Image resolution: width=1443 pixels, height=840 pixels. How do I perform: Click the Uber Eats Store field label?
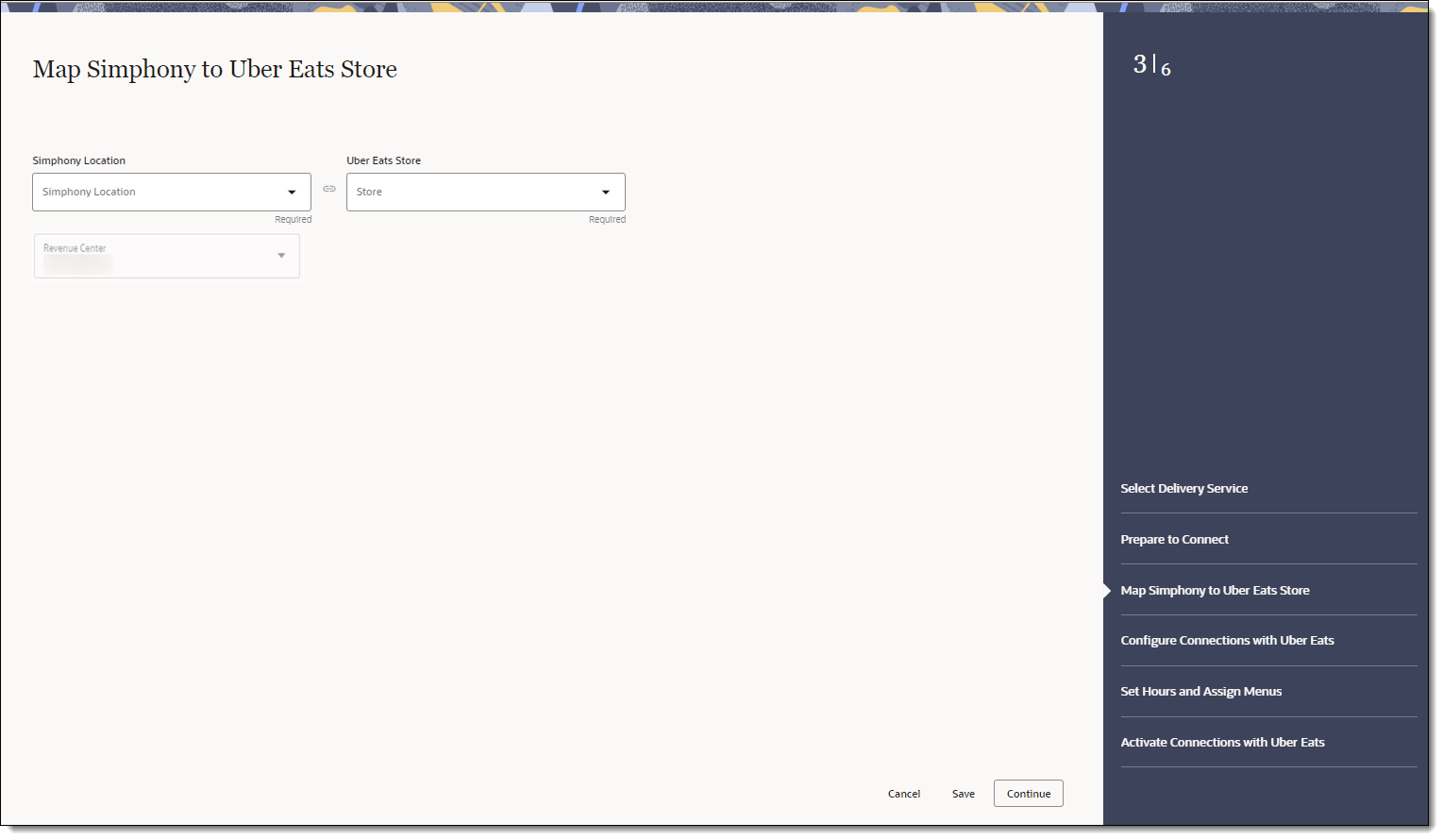(384, 160)
